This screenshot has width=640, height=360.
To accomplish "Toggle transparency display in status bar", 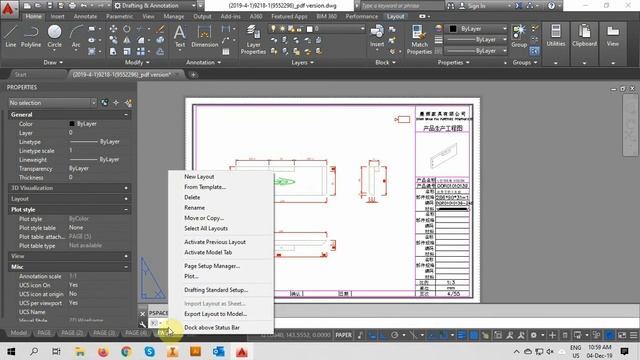I will point(474,335).
